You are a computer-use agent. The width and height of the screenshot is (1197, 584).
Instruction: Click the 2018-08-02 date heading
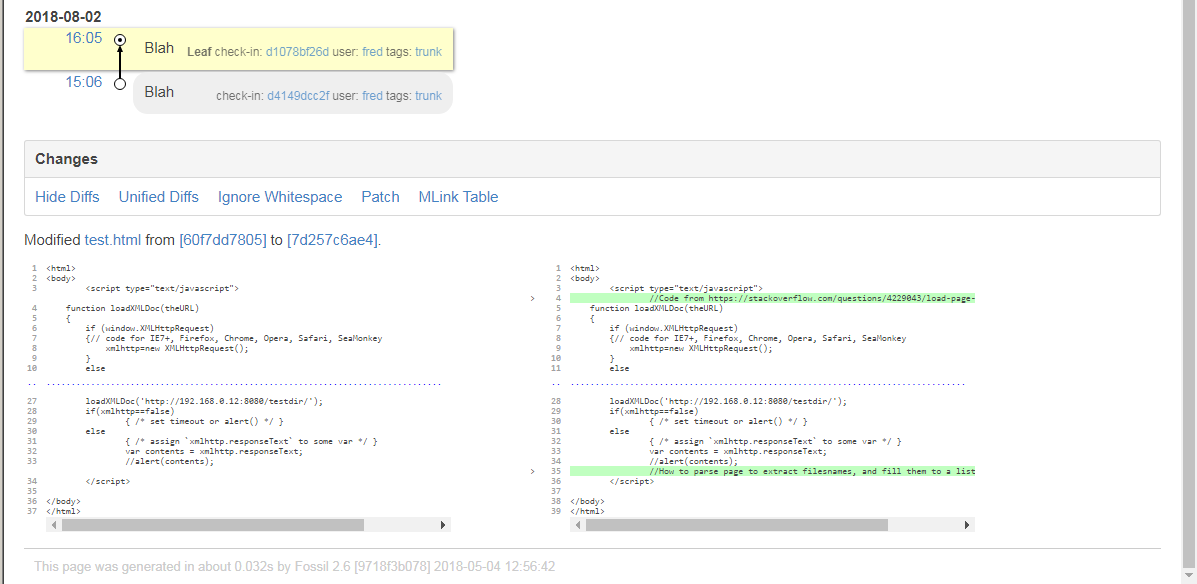[63, 17]
